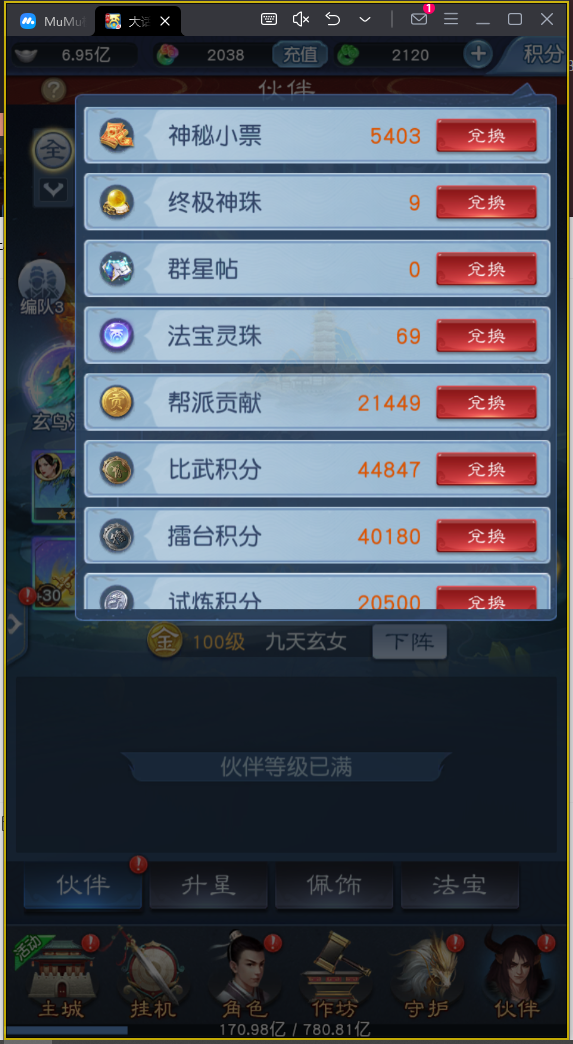Open the 挂机 idle battle icon
The width and height of the screenshot is (573, 1044).
[x=152, y=975]
